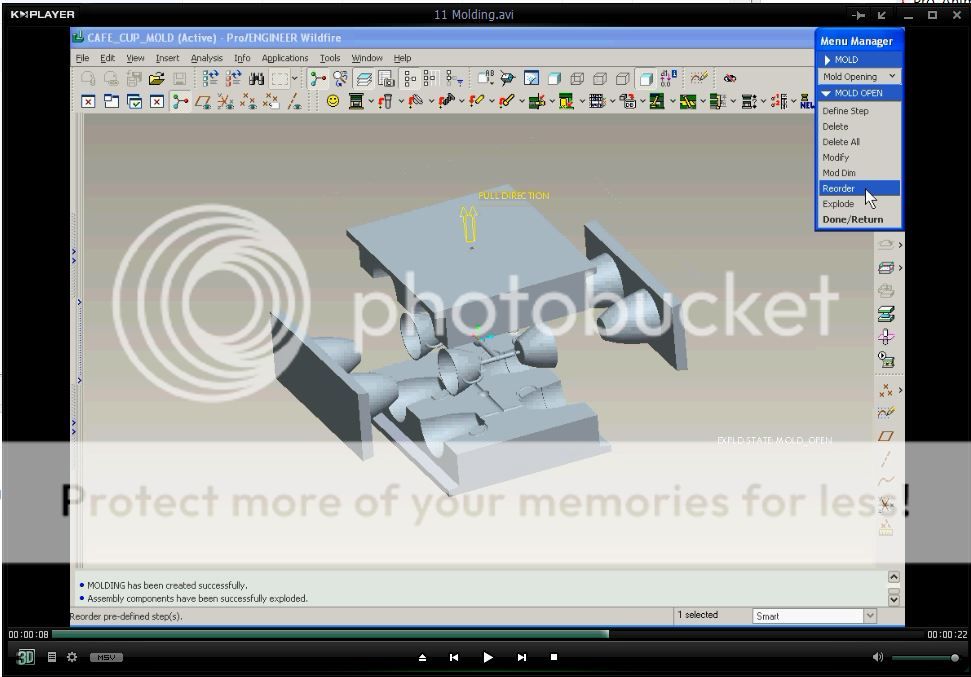
Task: Click the wireframe display cube icon
Action: [x=577, y=79]
